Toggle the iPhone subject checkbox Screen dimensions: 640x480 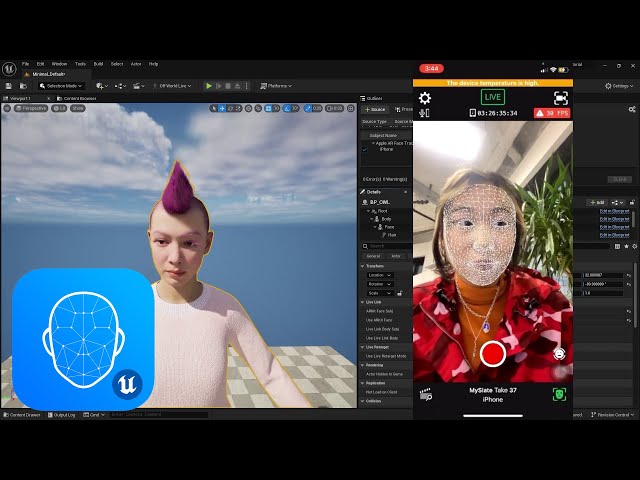point(364,150)
